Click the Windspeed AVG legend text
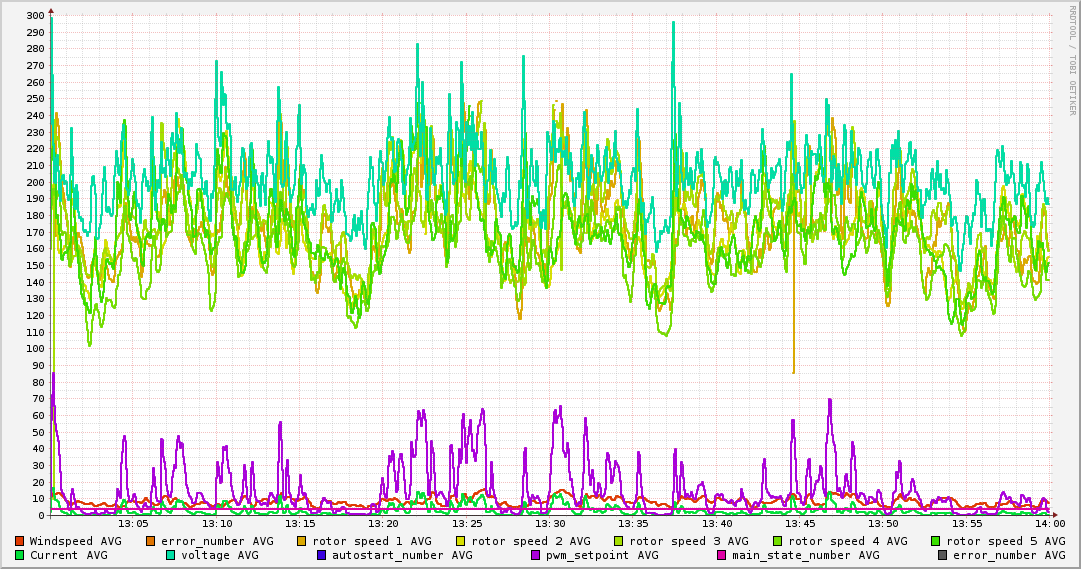1081x569 pixels. (x=75, y=541)
